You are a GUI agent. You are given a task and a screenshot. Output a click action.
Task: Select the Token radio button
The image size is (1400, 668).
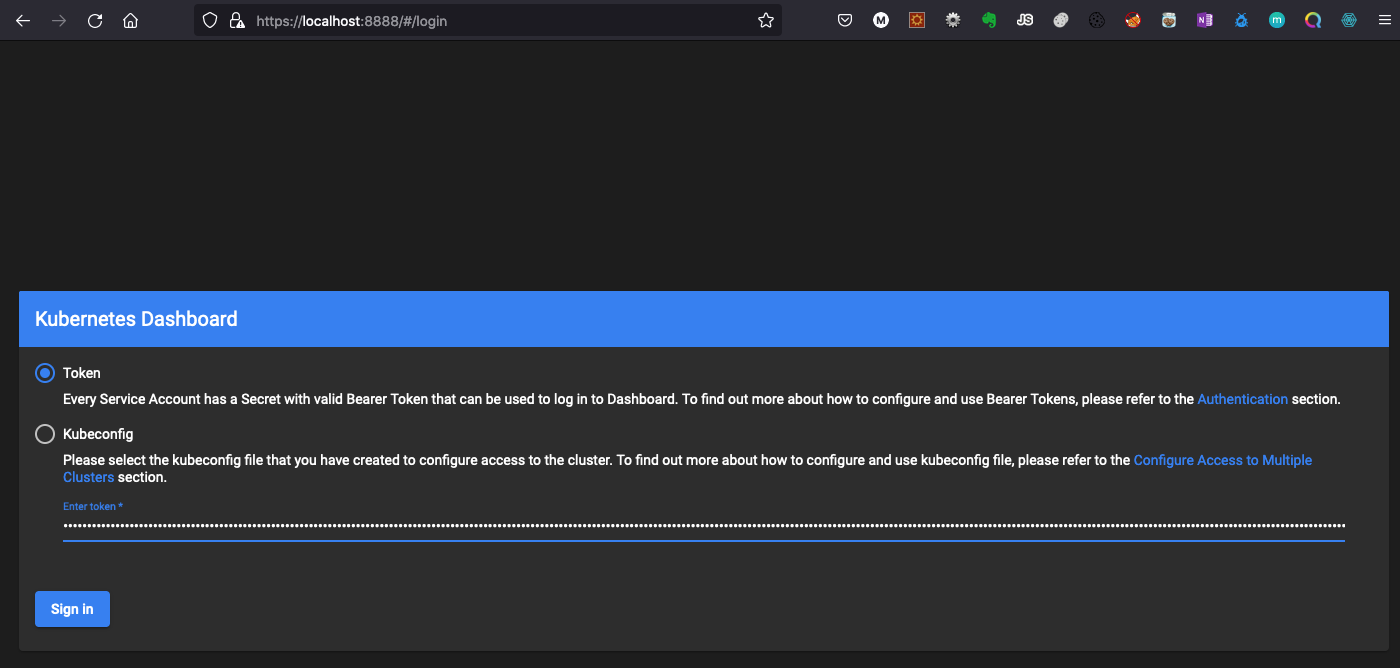point(45,373)
